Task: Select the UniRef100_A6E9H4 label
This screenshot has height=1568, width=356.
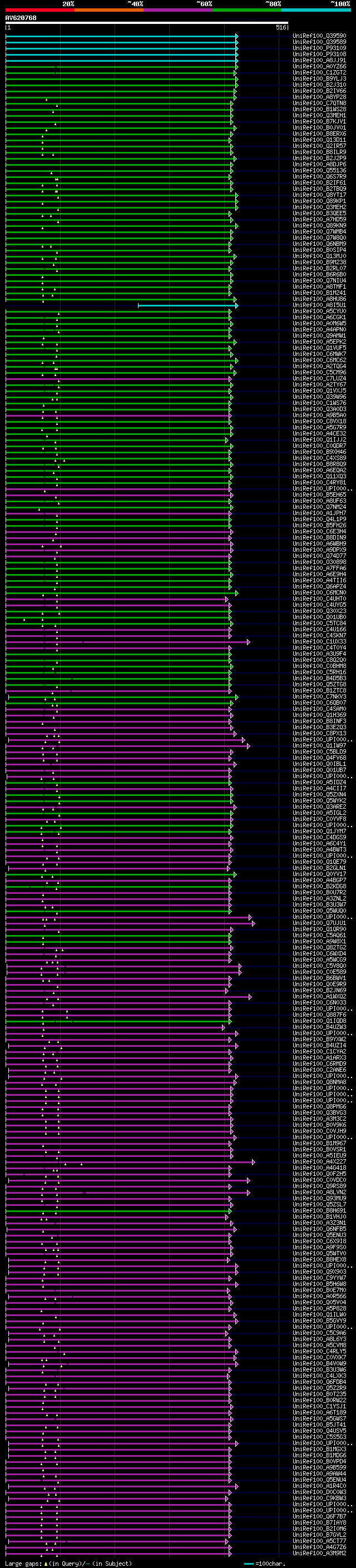Action: pos(319,574)
